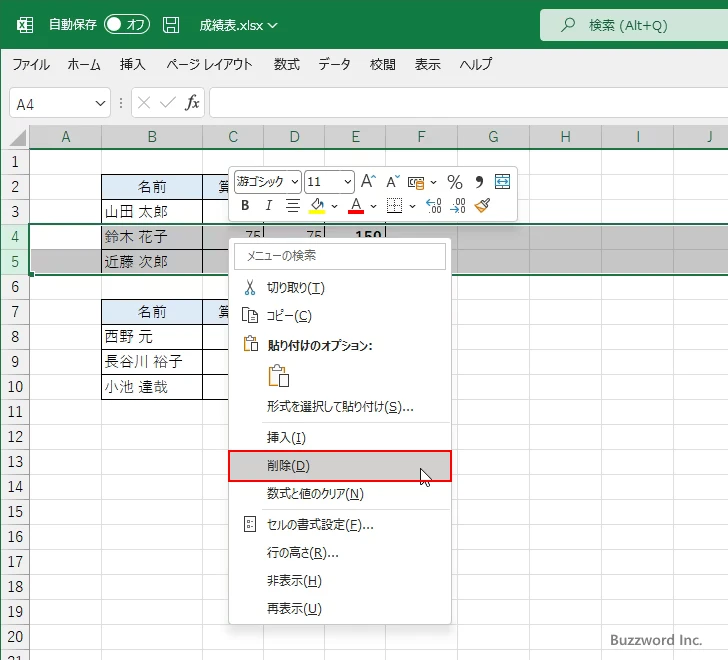The image size is (728, 660).
Task: Expand the Borders dropdown arrow
Action: [x=412, y=206]
